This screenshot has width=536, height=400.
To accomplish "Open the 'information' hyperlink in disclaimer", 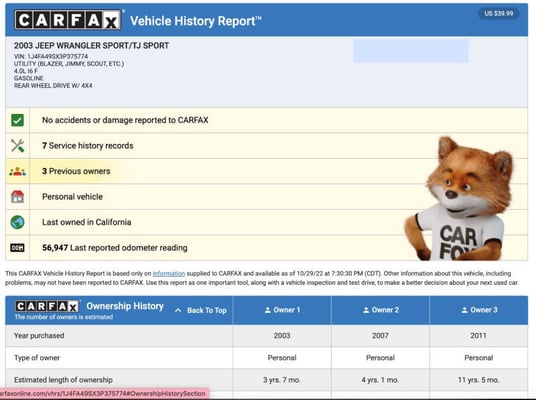I will point(169,274).
